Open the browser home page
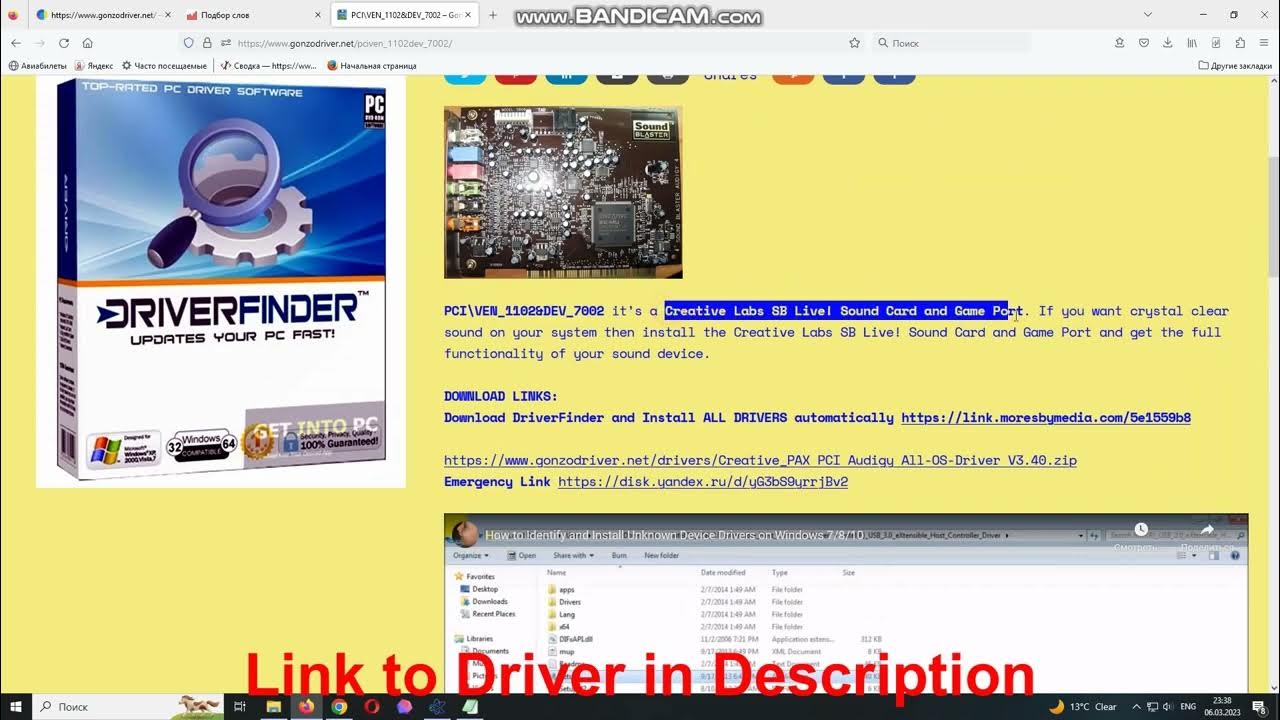The height and width of the screenshot is (720, 1280). click(x=88, y=43)
